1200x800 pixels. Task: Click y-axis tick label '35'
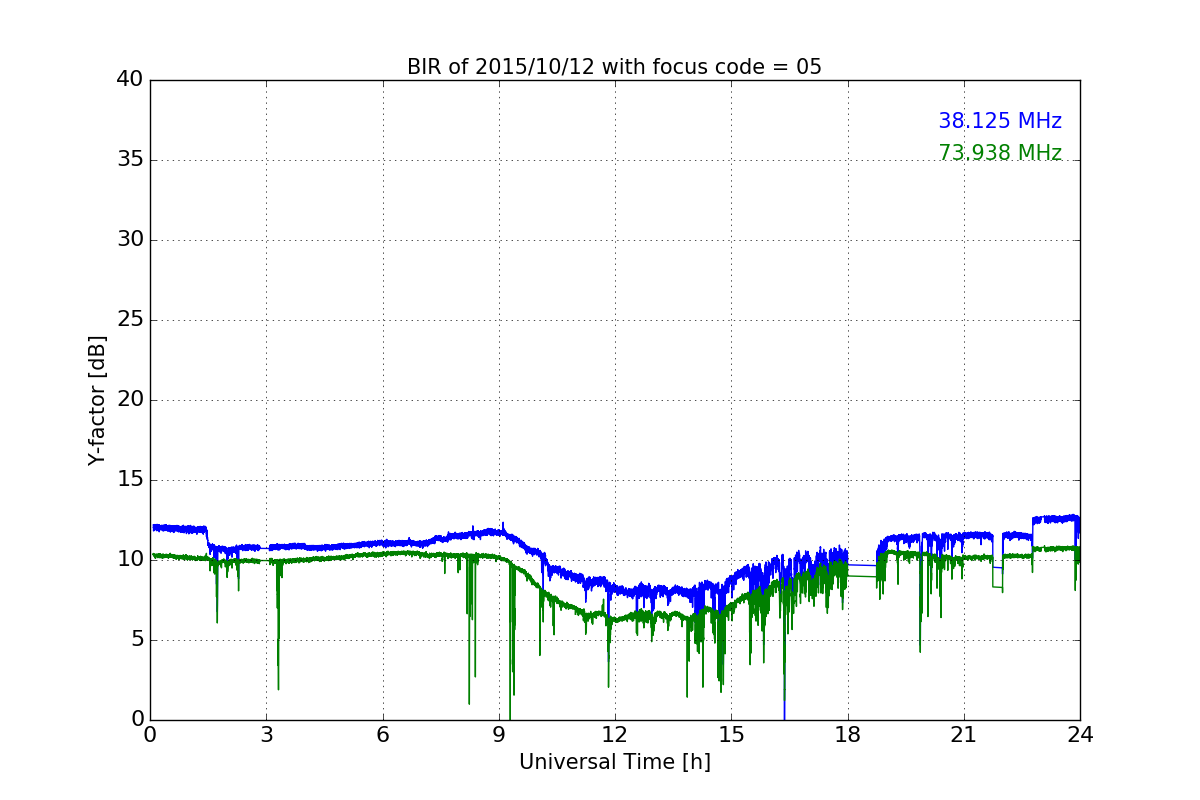130,160
